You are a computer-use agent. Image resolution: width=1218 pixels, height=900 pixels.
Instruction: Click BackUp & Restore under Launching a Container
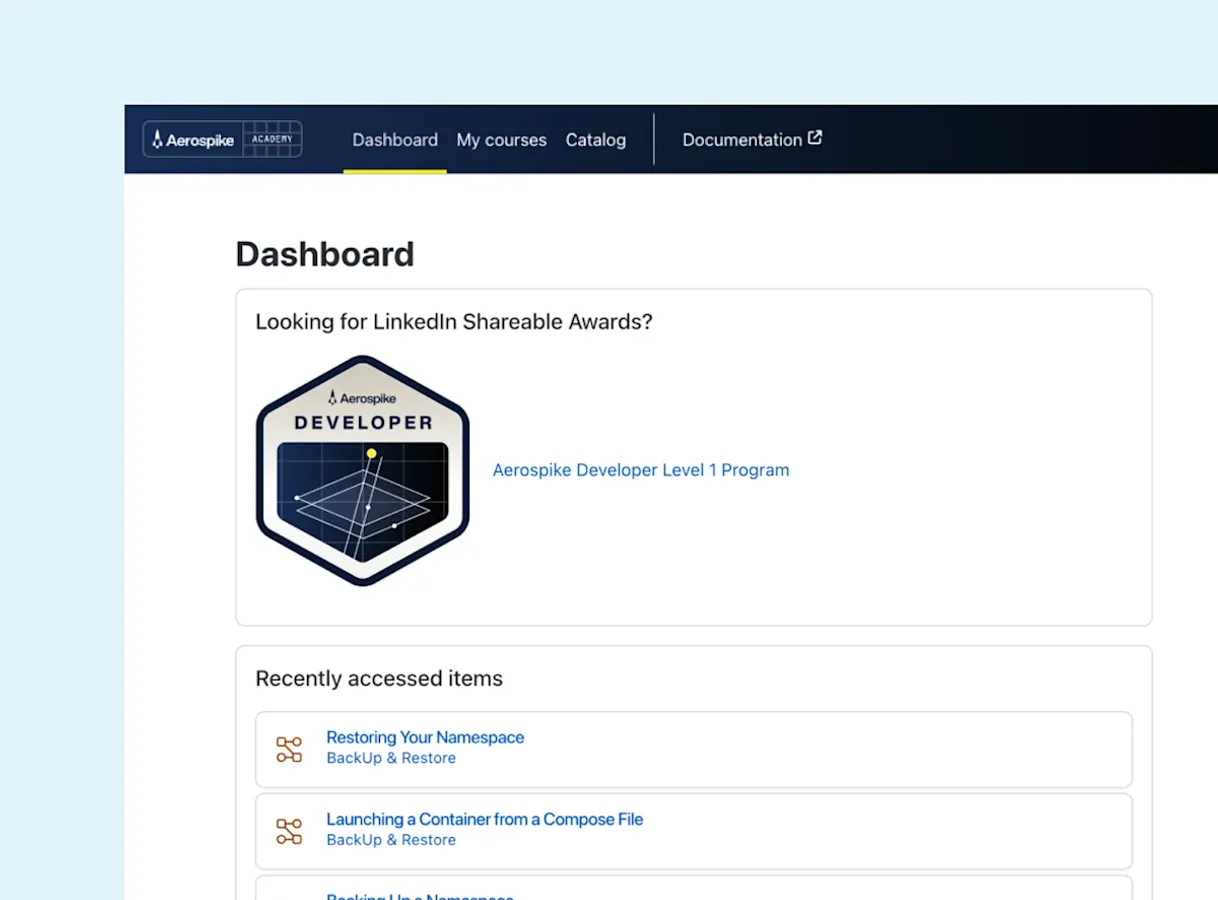coord(391,840)
